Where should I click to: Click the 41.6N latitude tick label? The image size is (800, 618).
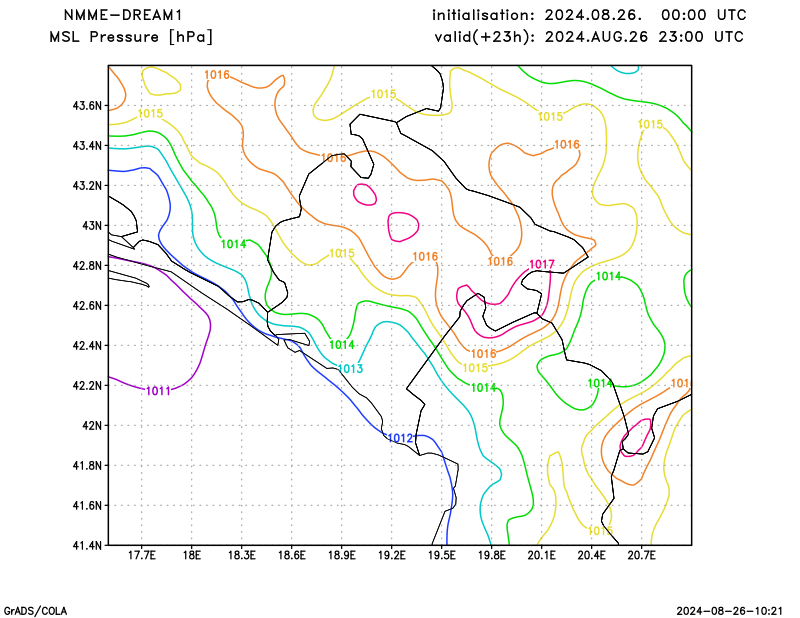pos(87,505)
